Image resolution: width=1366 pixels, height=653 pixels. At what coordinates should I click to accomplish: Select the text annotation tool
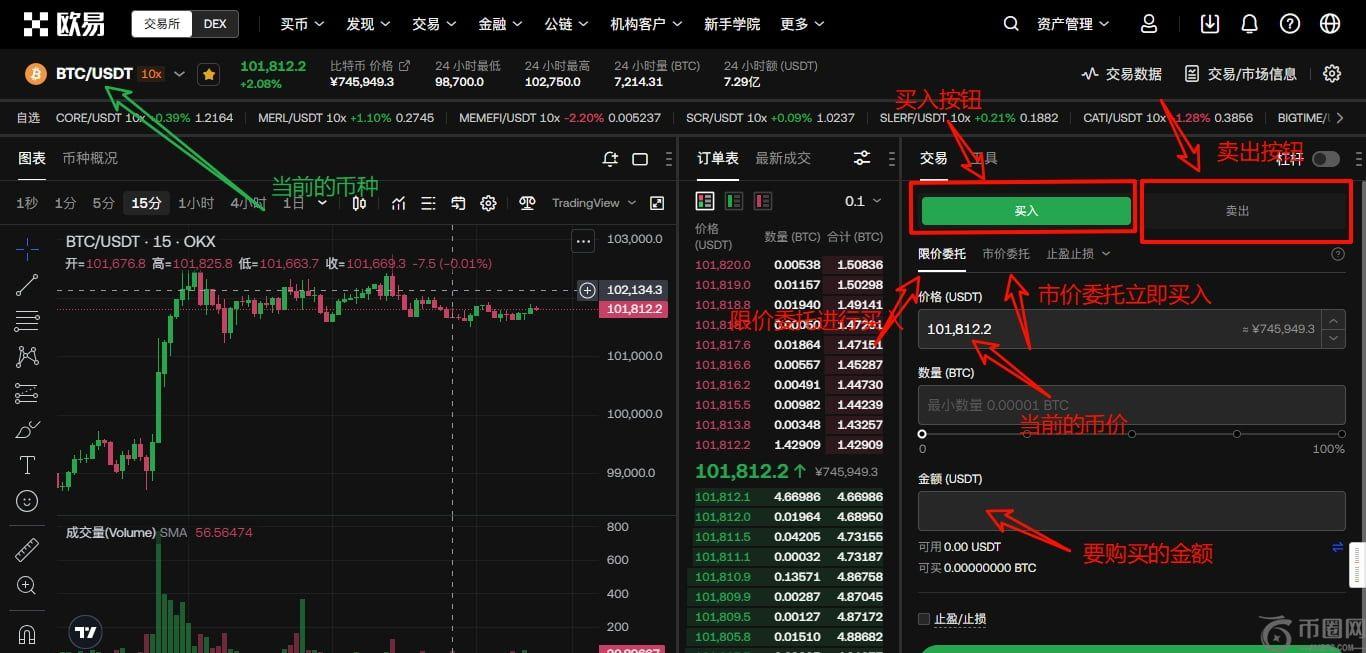[27, 465]
